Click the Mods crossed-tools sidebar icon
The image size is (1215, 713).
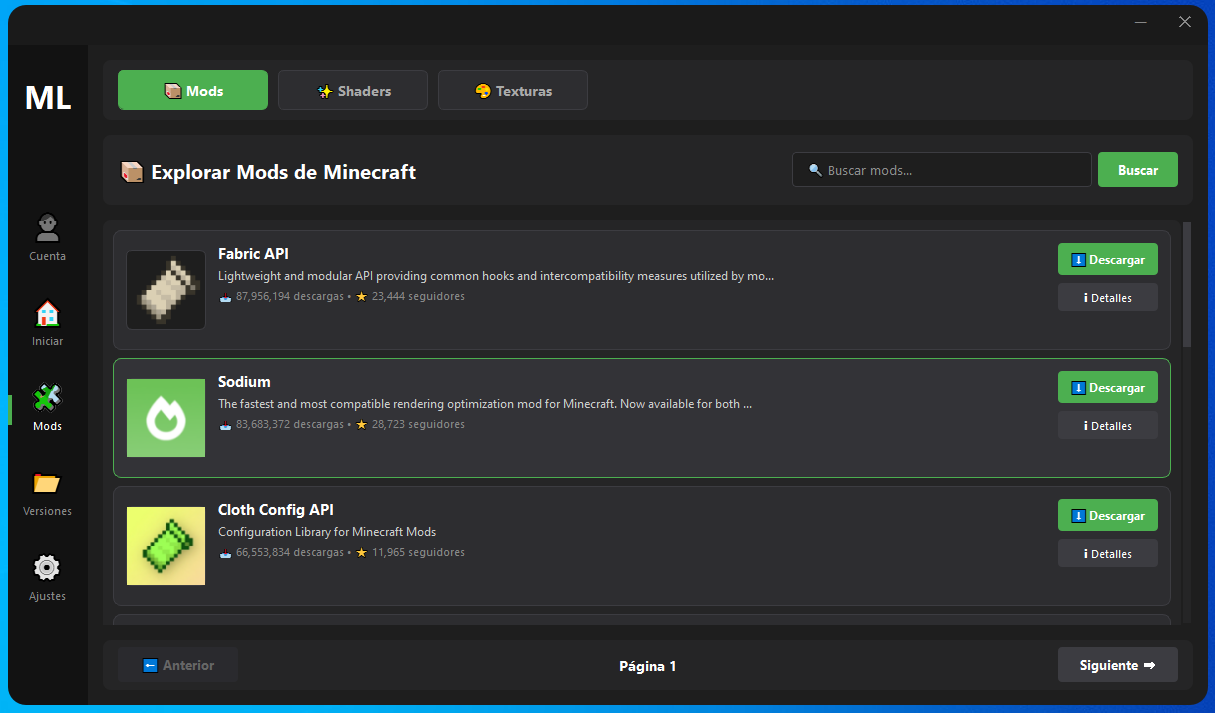47,398
